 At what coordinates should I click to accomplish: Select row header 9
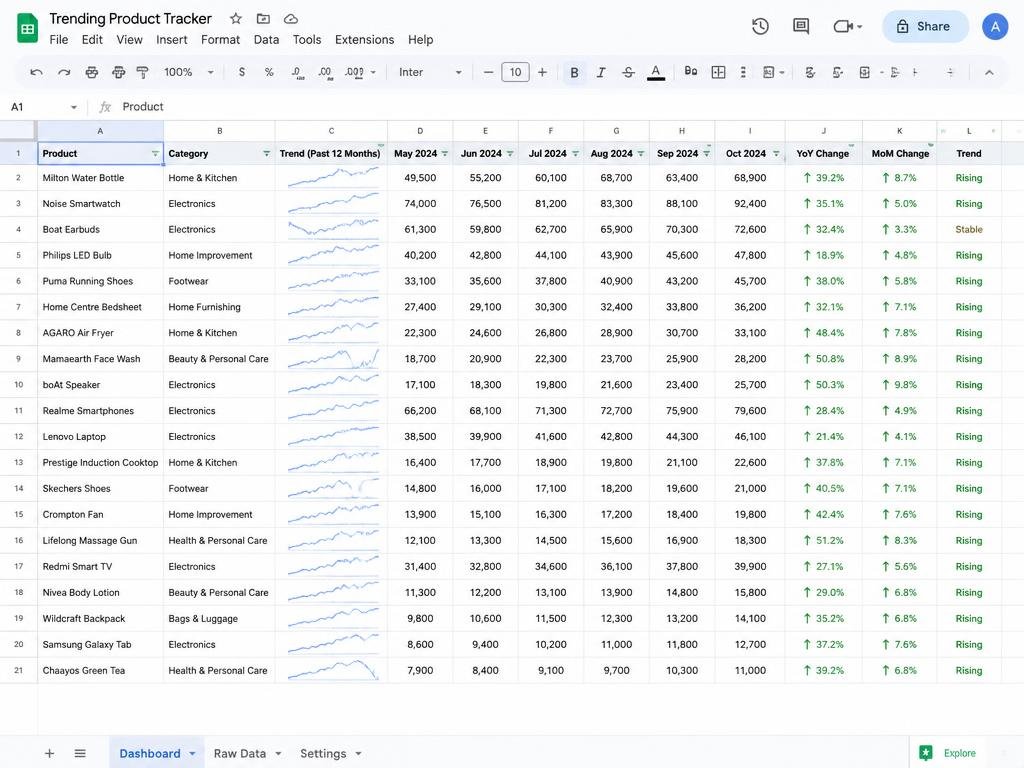[x=18, y=359]
